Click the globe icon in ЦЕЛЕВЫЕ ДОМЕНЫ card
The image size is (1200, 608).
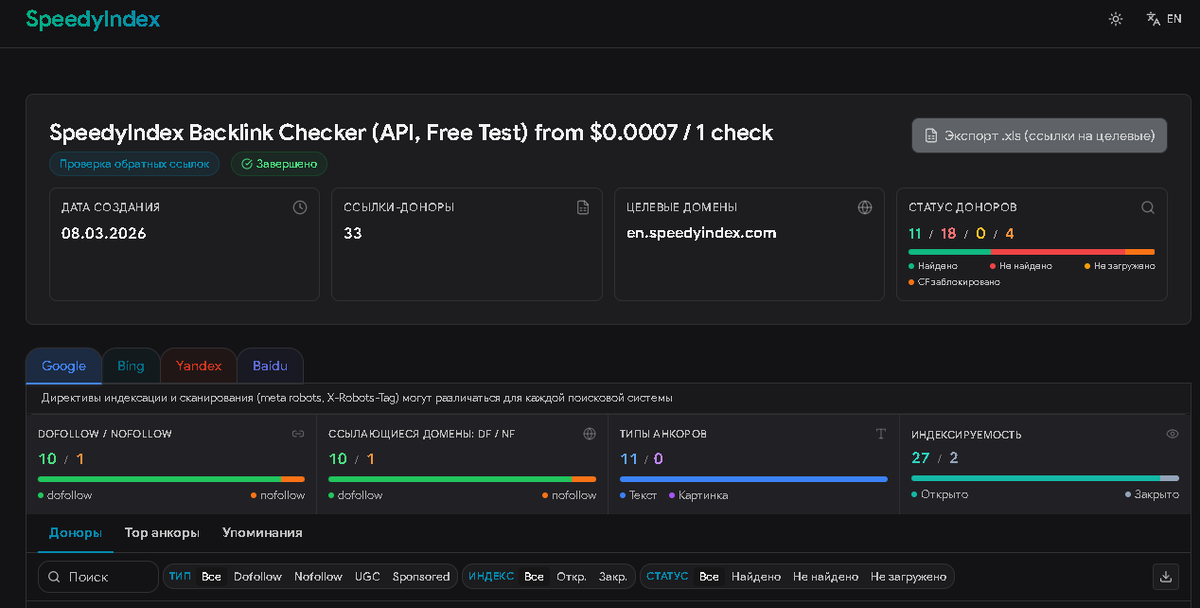click(x=865, y=207)
